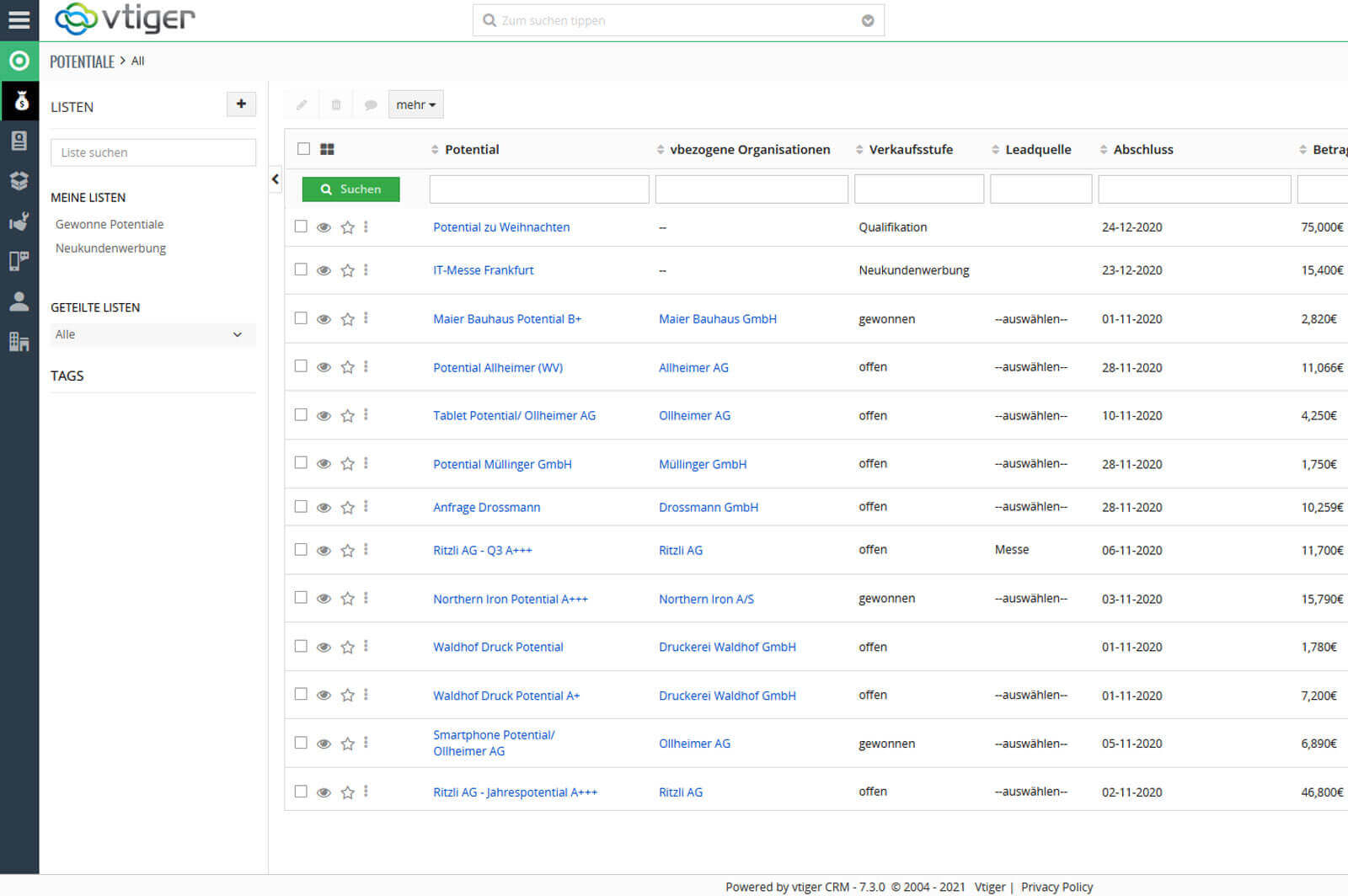Open the global search options dropdown arrow
This screenshot has width=1348, height=896.
pyautogui.click(x=867, y=21)
